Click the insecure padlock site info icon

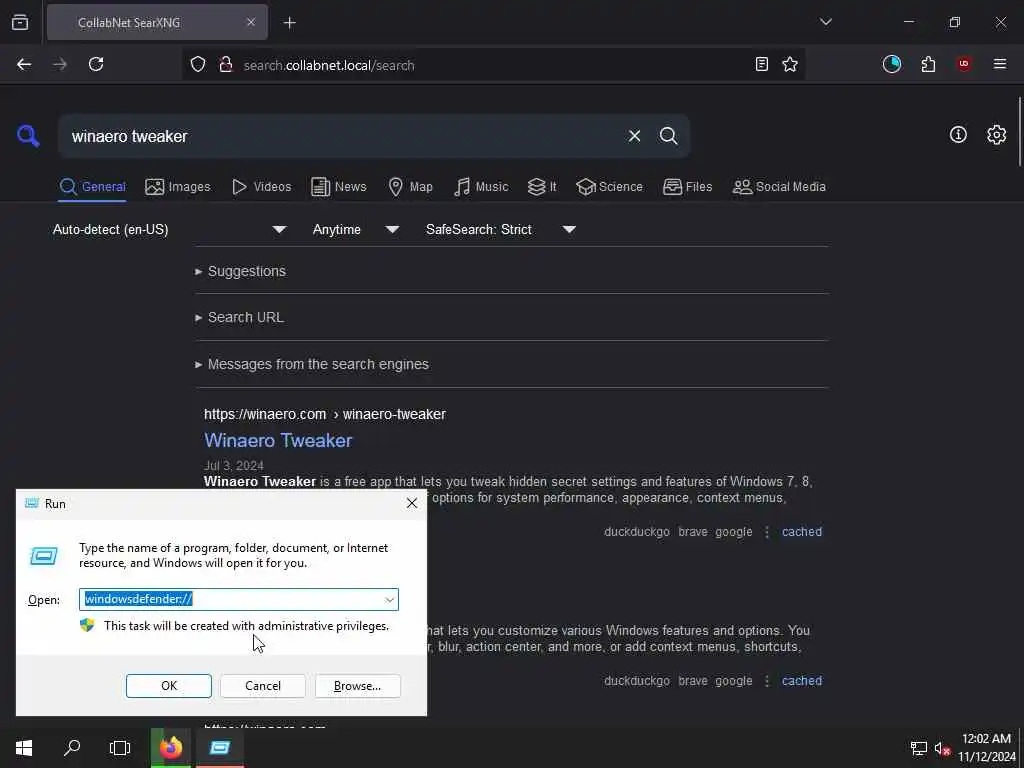click(226, 64)
